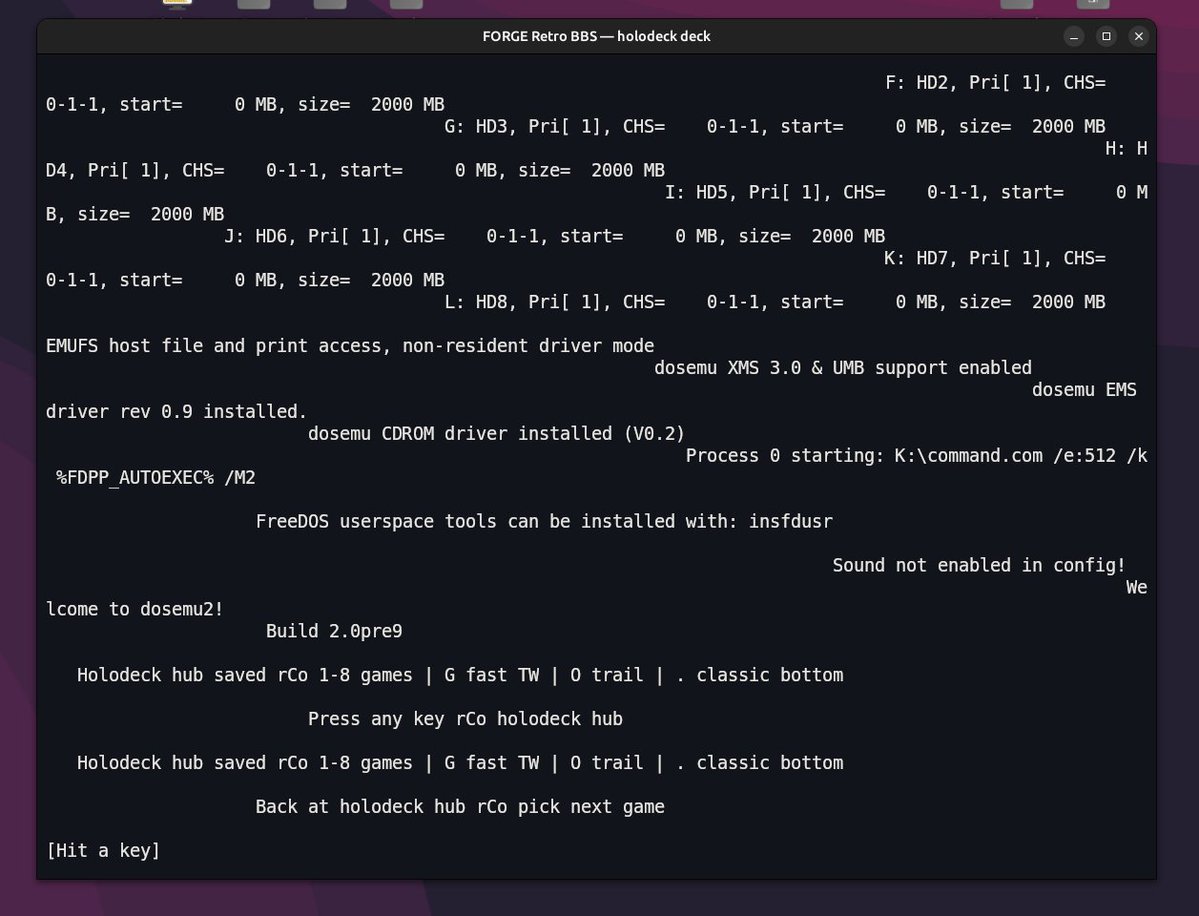Click the 'I: HD5, Pri[ 1]' drive entry
The image size is (1199, 916).
pyautogui.click(x=906, y=192)
